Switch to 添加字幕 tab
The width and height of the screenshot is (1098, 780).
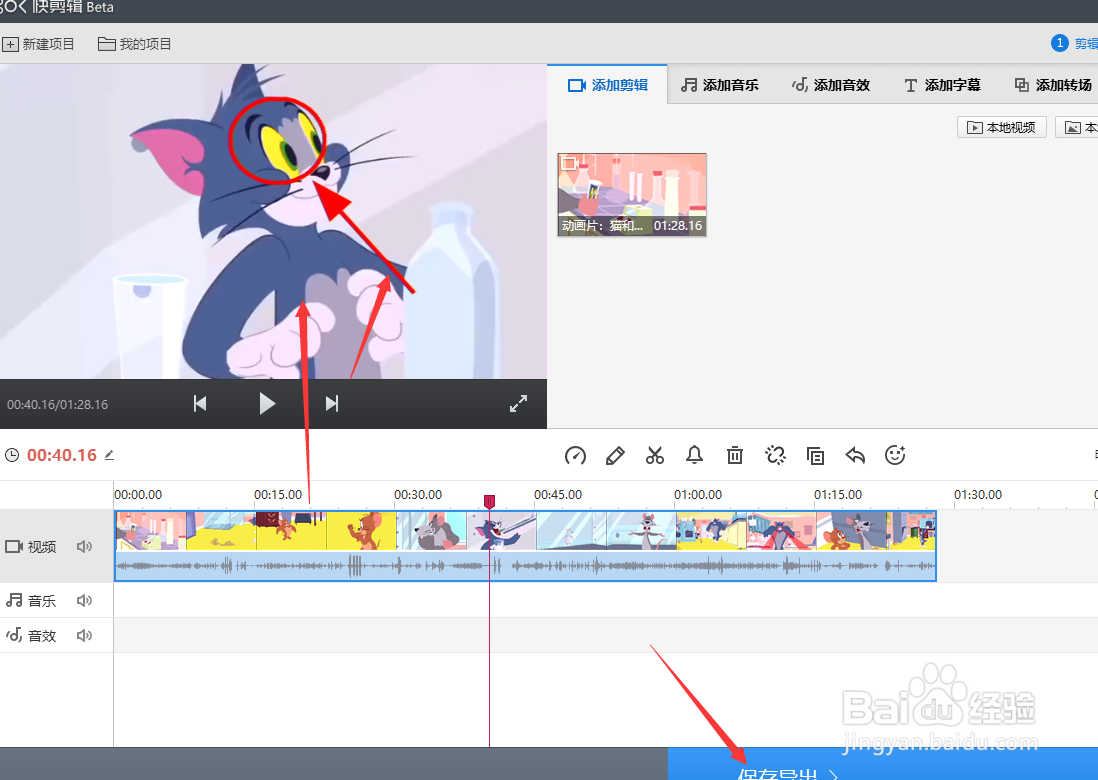pyautogui.click(x=942, y=85)
